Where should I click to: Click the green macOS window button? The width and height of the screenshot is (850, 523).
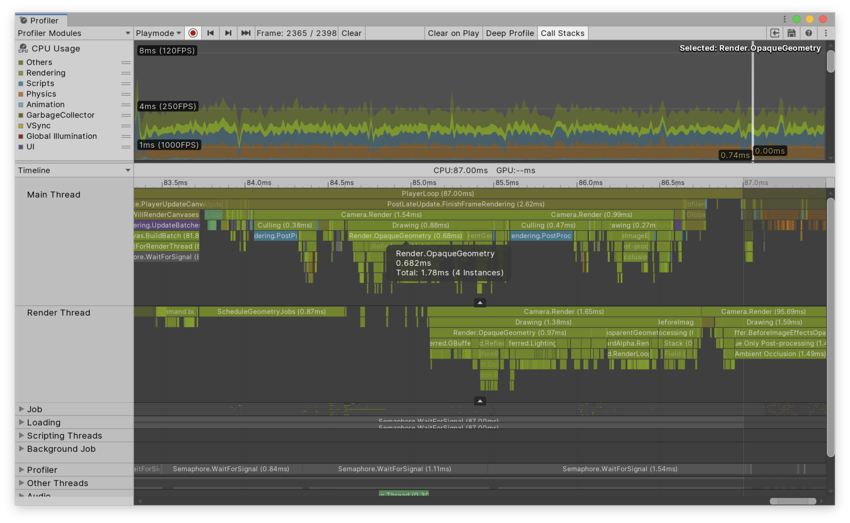[796, 19]
